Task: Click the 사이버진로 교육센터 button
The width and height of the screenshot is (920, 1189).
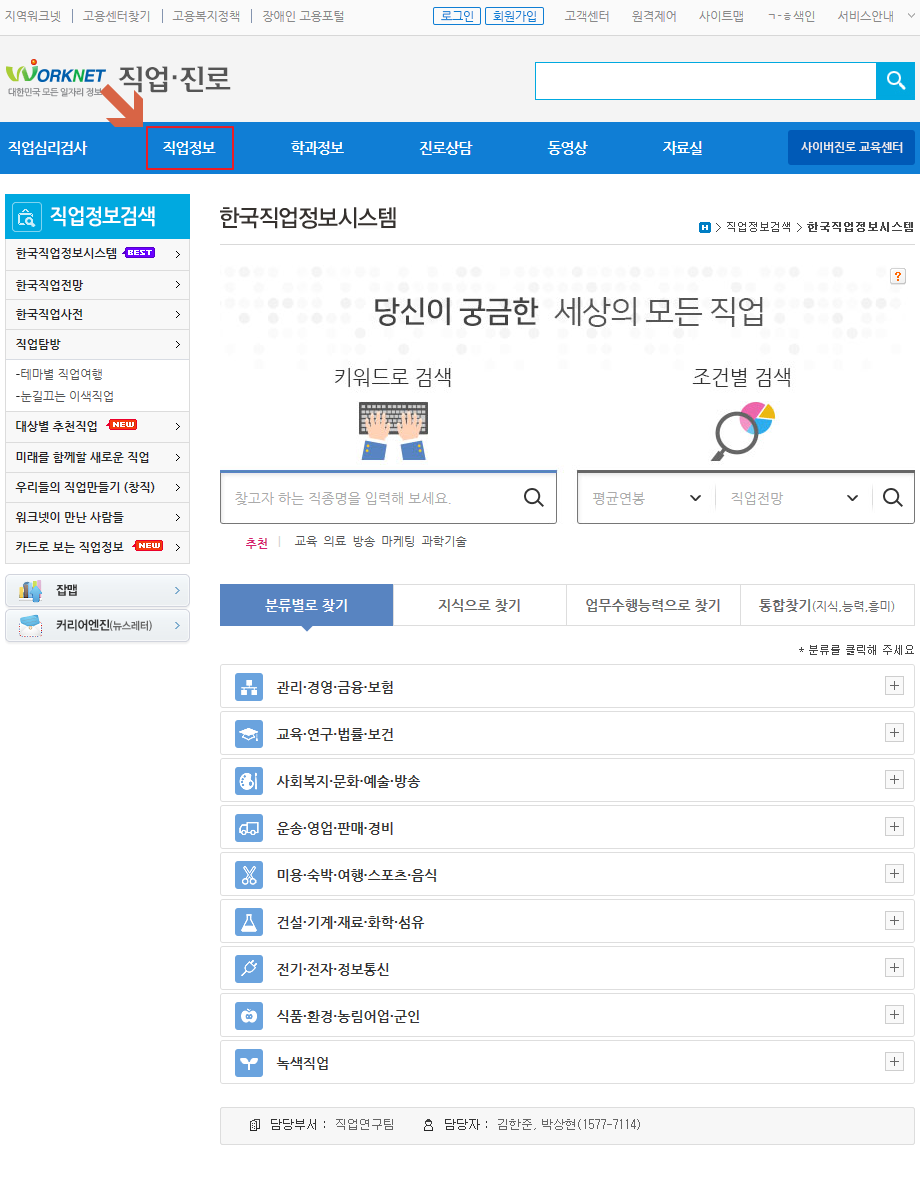Action: [x=852, y=147]
